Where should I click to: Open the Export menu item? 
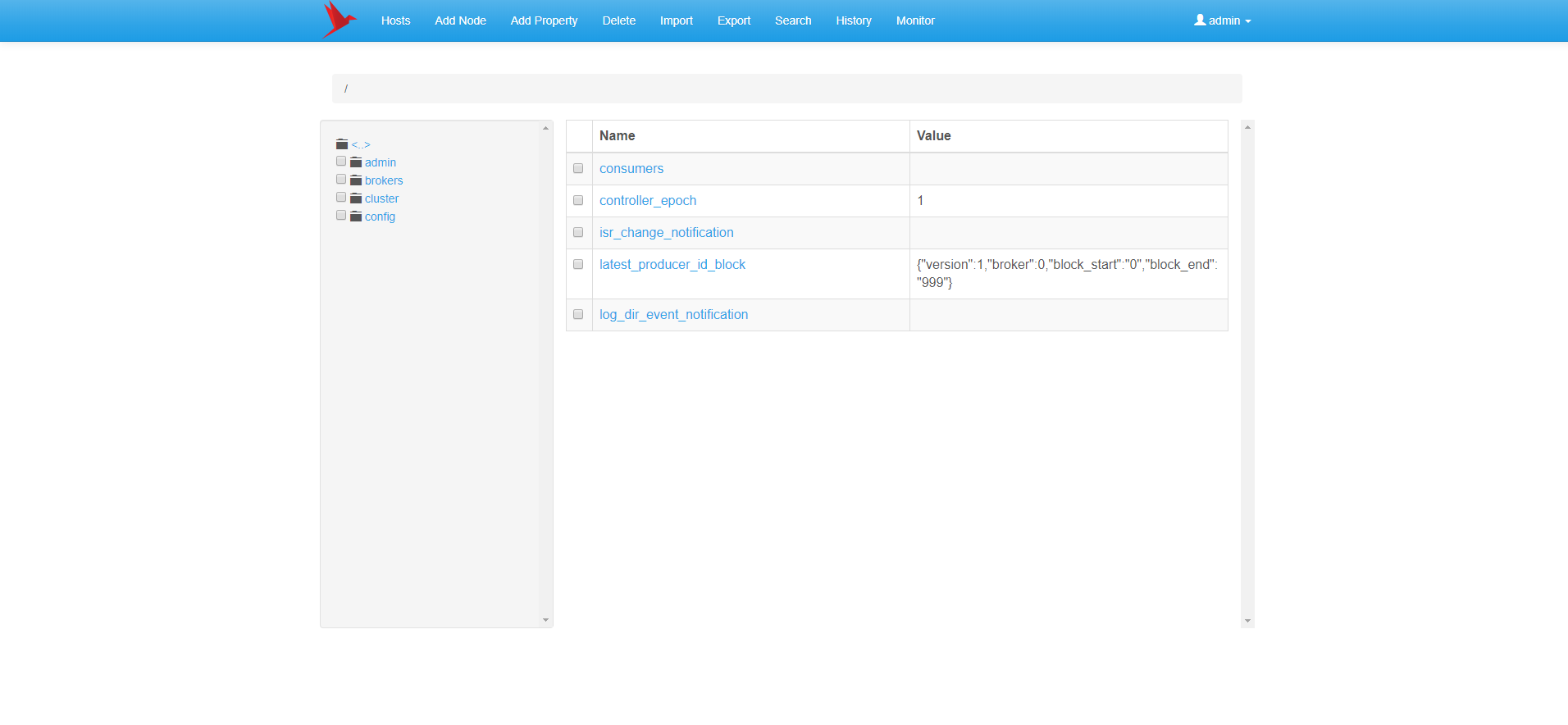pos(734,21)
